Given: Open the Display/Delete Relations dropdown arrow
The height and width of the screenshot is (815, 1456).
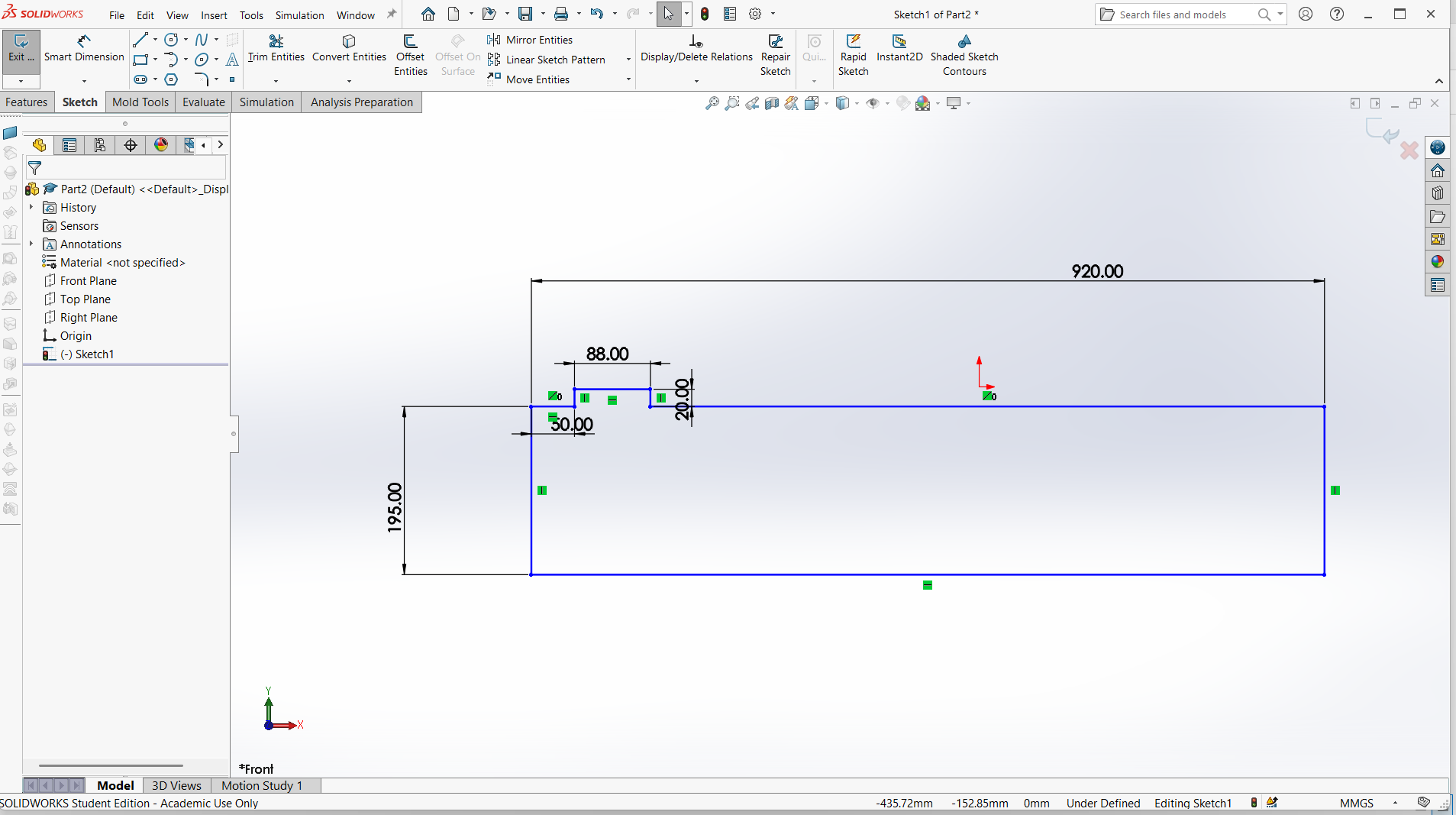Looking at the screenshot, I should pos(696,80).
